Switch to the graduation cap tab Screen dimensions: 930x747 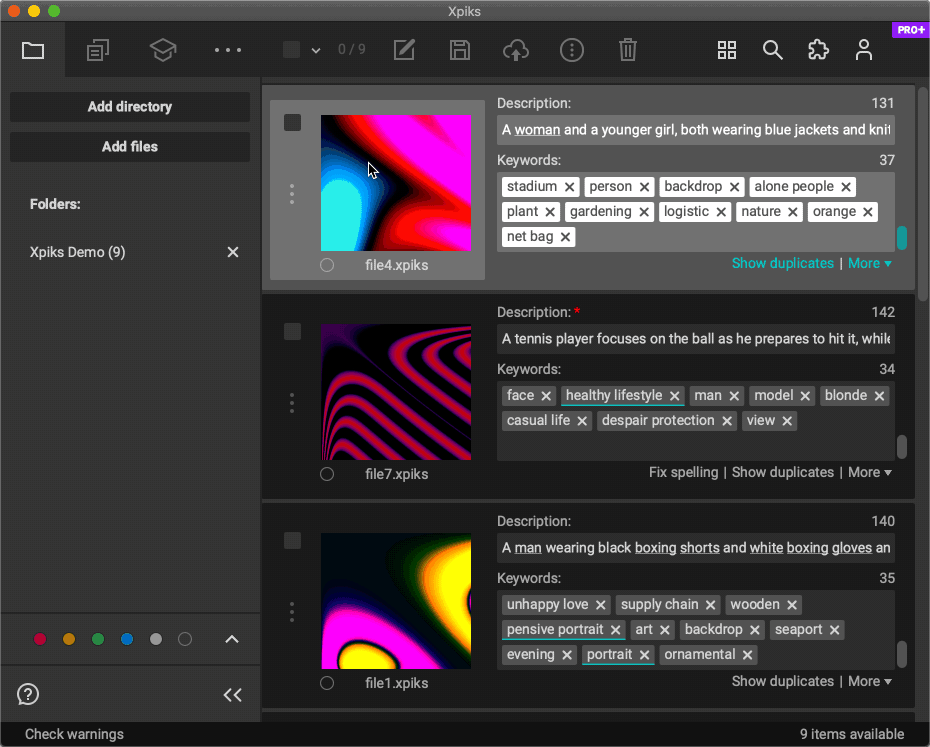click(163, 50)
